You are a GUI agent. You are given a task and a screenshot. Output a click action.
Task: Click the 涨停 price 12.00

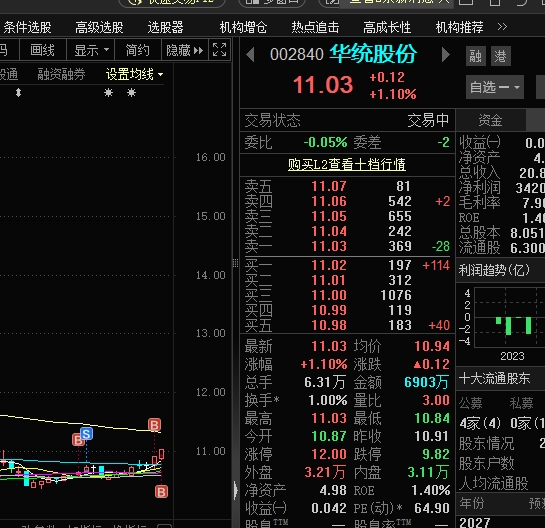[329, 454]
